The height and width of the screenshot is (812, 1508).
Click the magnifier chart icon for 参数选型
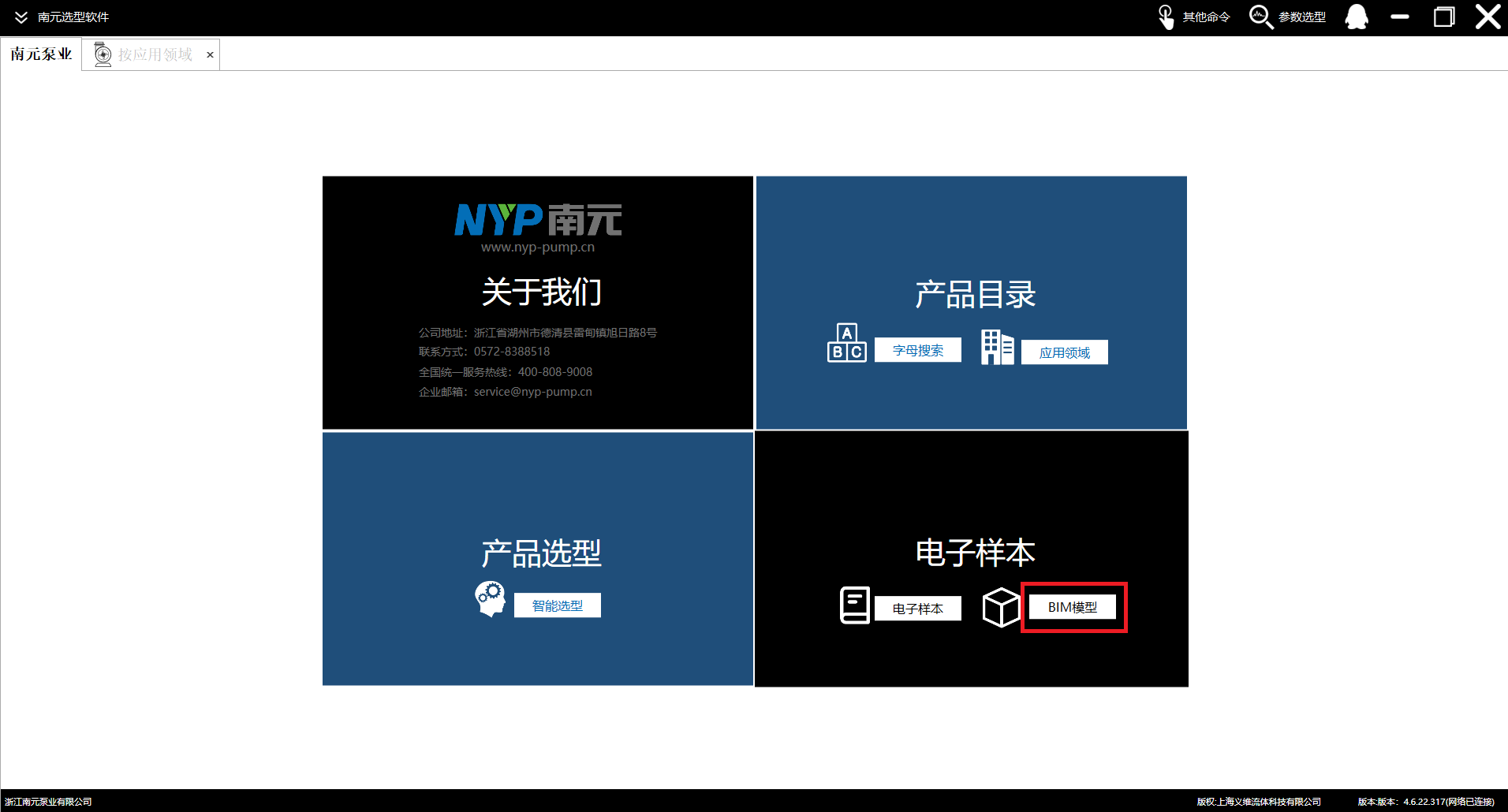1261,17
